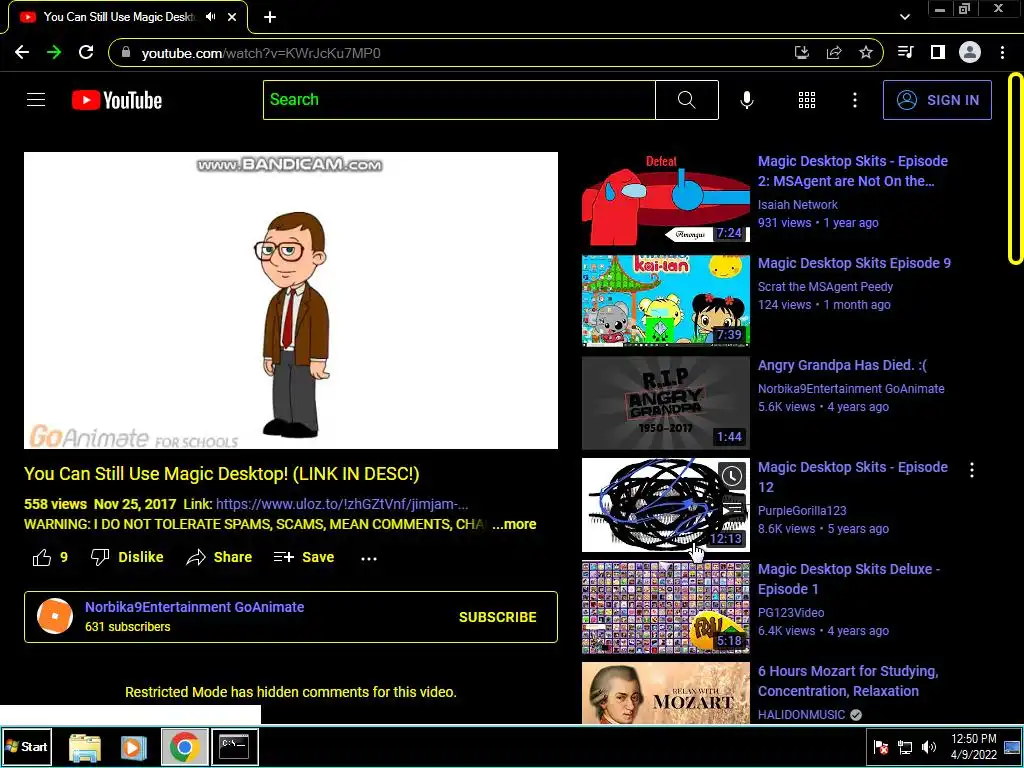Open Magic Desktop Skits Deluxe Episode 1 title

click(848, 579)
